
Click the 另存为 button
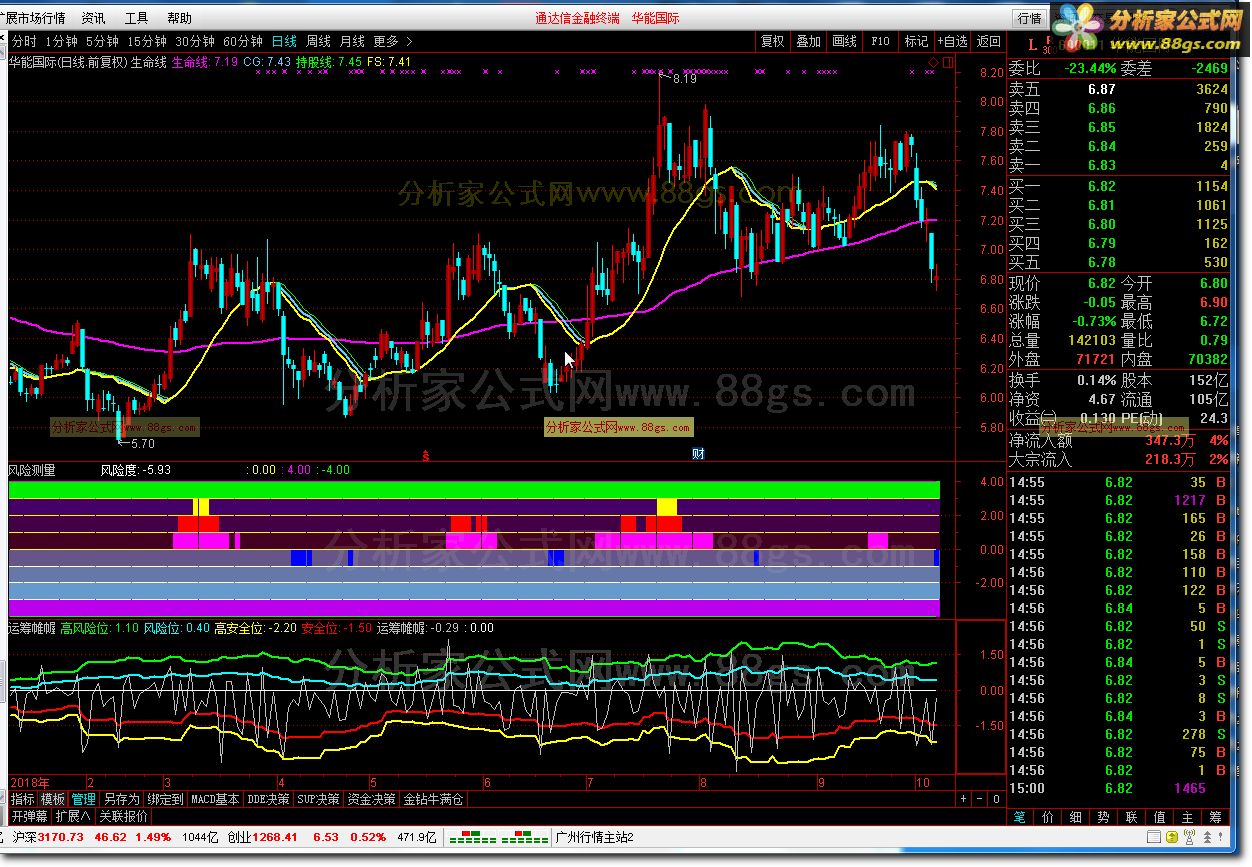(x=122, y=799)
